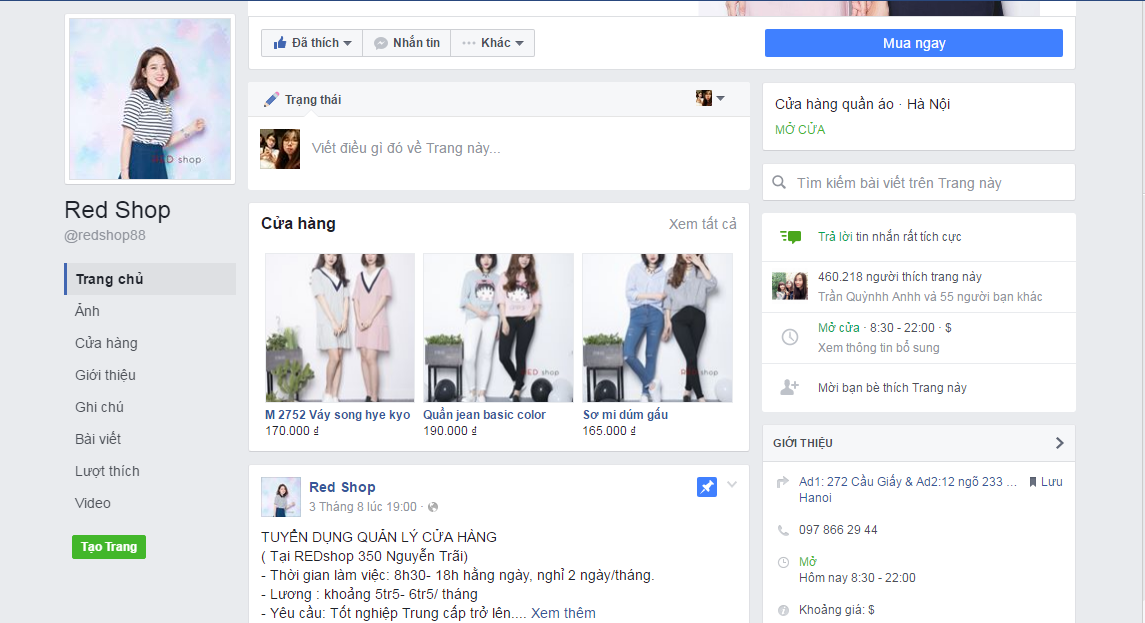Click the Mua ngay button
The image size is (1145, 623).
tap(913, 41)
